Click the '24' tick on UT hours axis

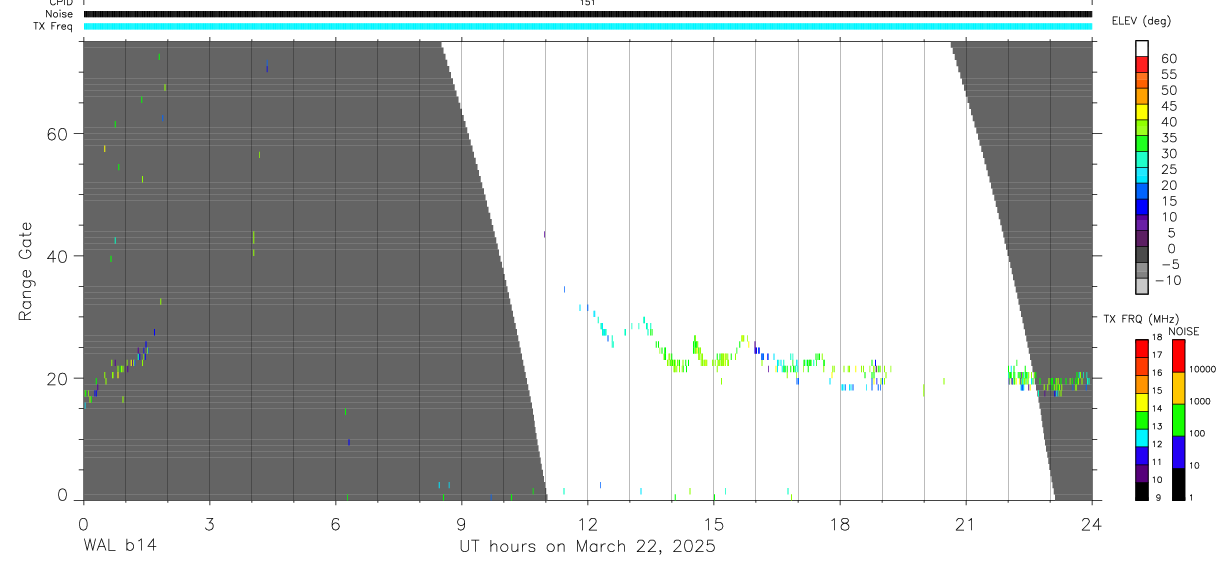pyautogui.click(x=1092, y=523)
